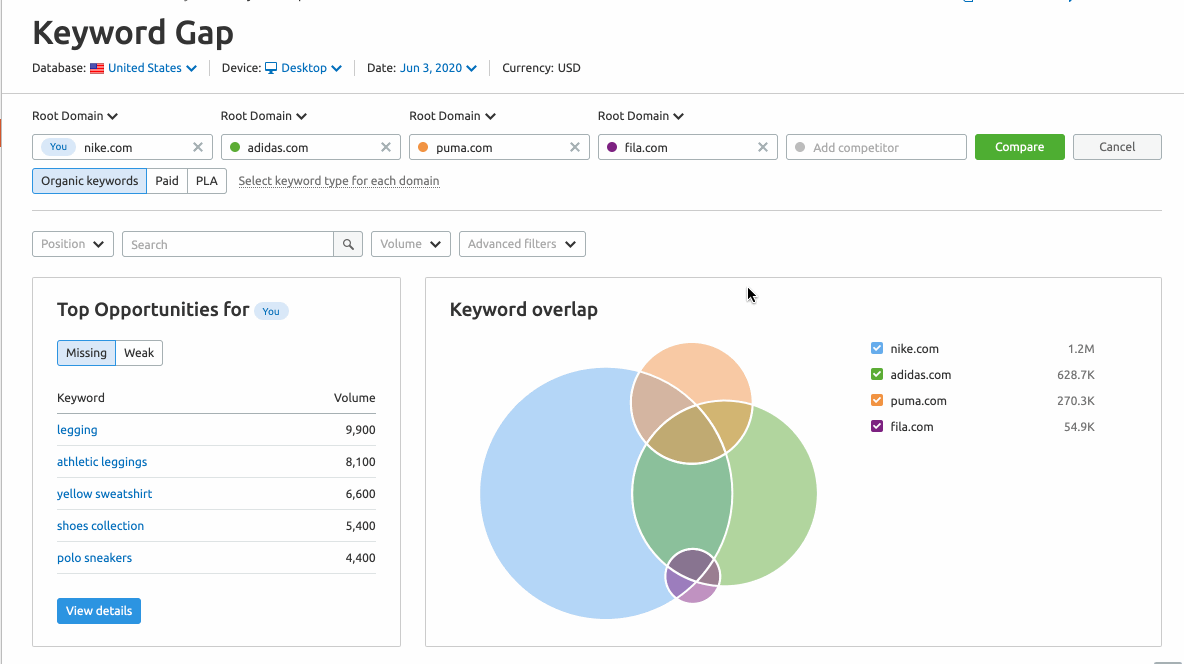This screenshot has width=1184, height=664.
Task: Click the search magnifier icon button
Action: point(348,244)
